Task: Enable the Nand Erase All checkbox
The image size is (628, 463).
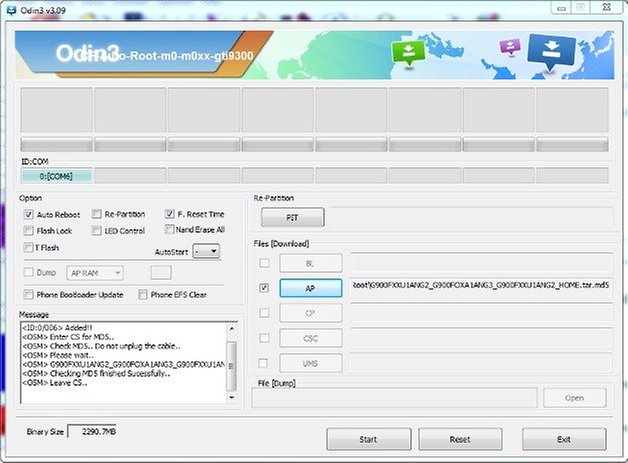Action: 169,229
